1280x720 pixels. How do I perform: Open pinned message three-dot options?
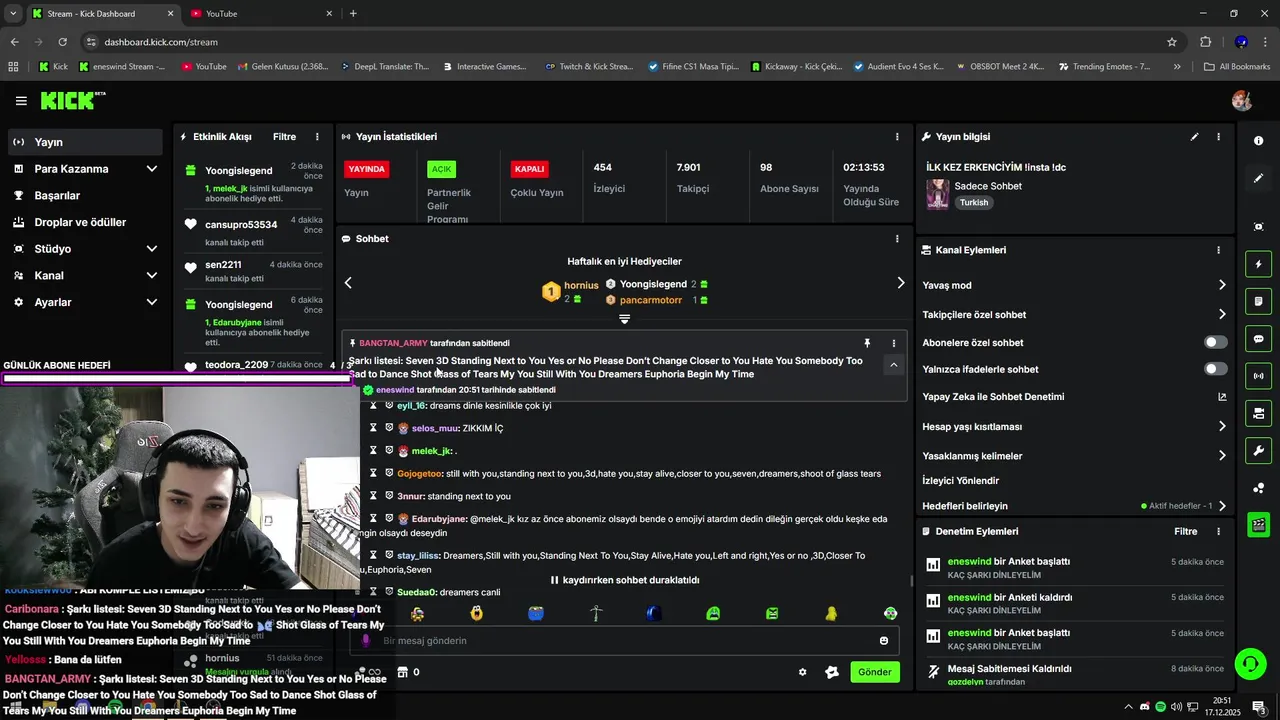point(893,343)
